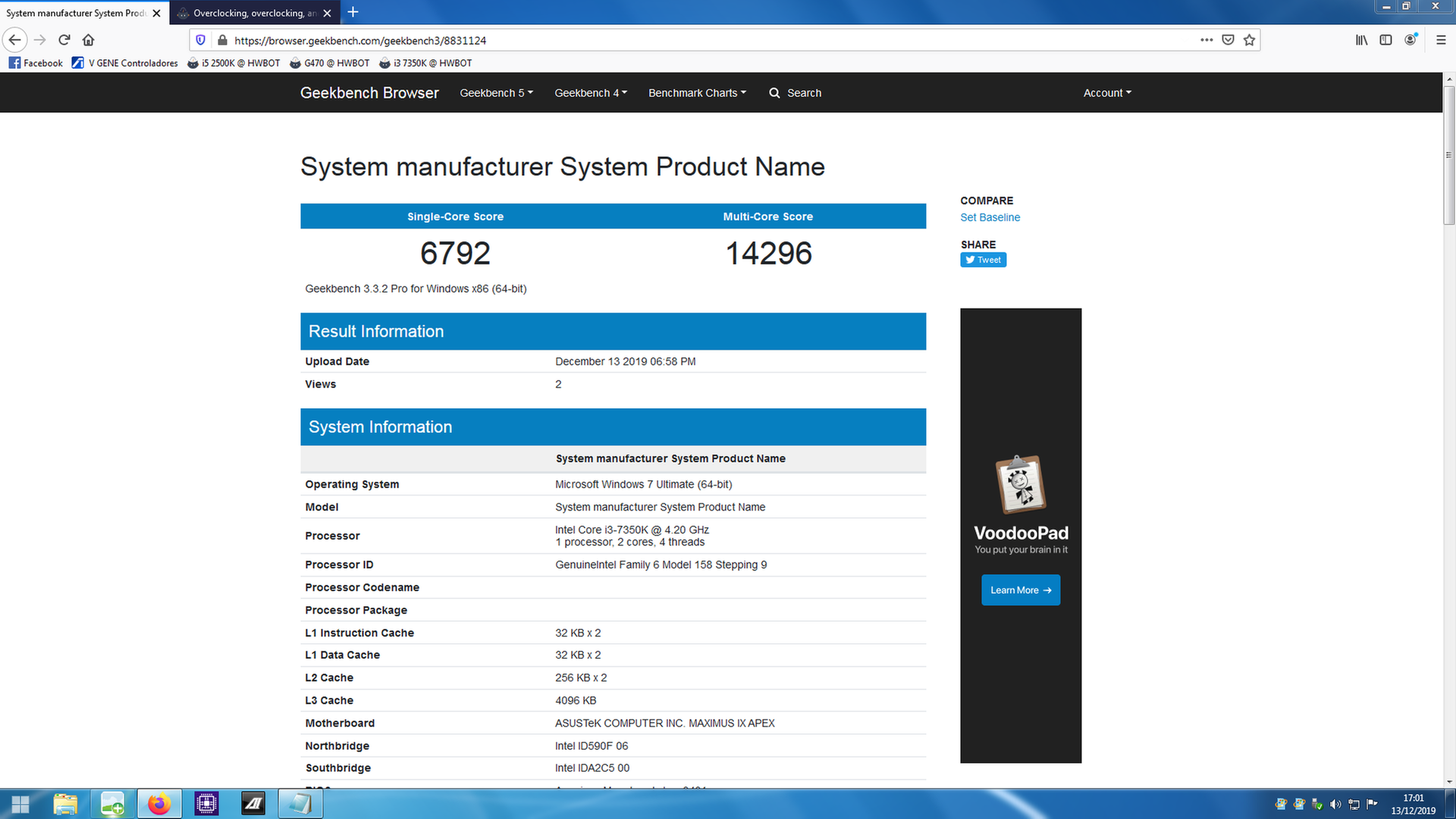Open the Firefox Library icon

(x=1362, y=40)
